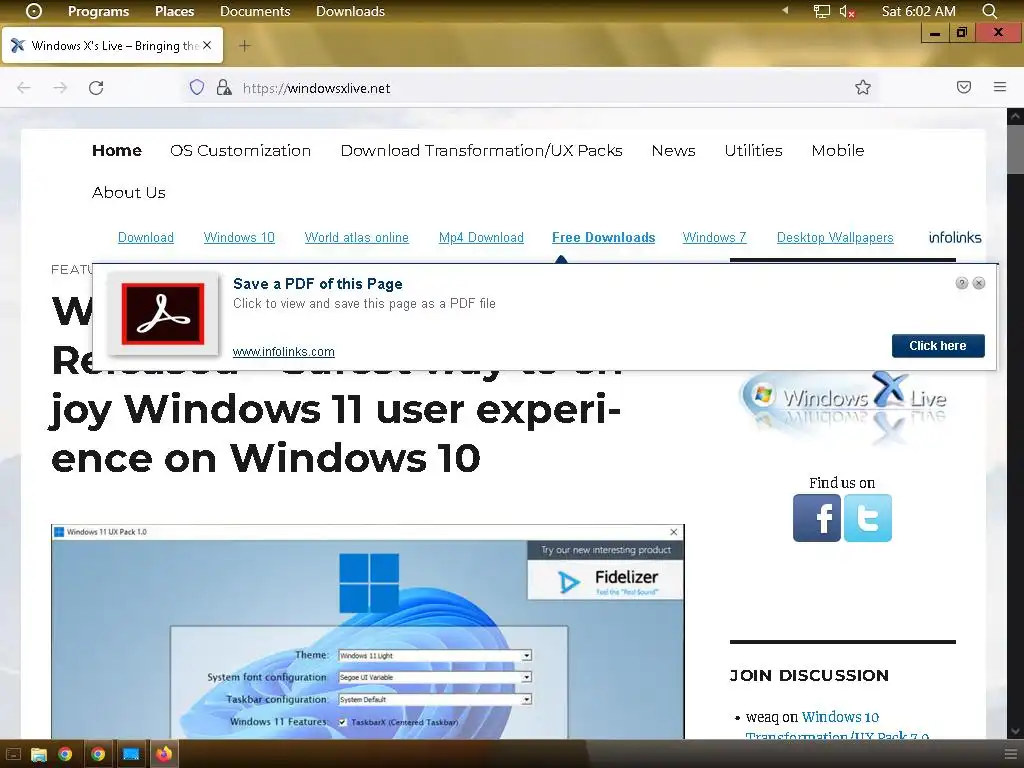Go to the Home nav item
The image size is (1024, 768).
tap(117, 150)
